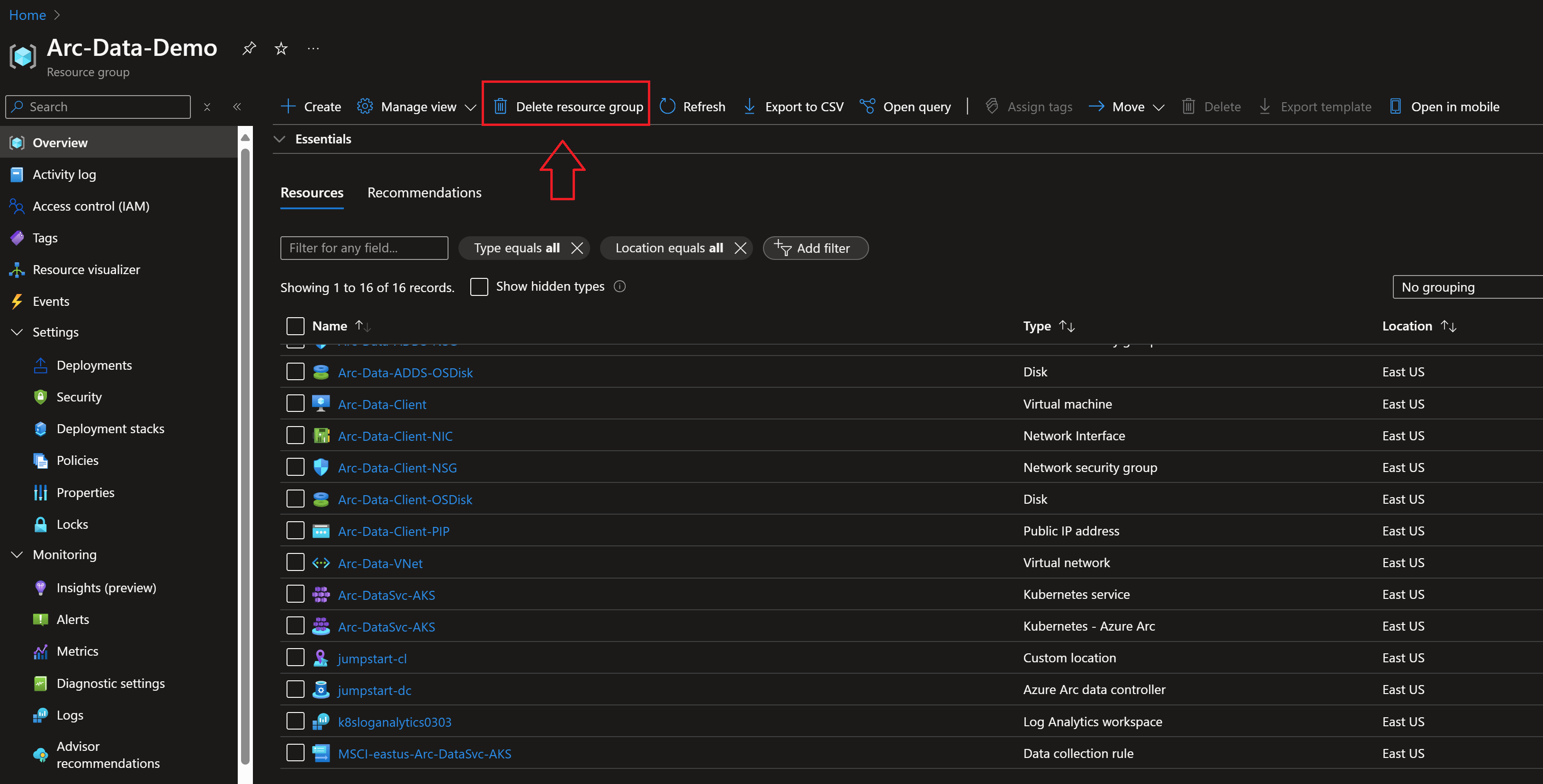Check the k8sloganalytics0303 row checkbox
The image size is (1543, 784).
(296, 721)
